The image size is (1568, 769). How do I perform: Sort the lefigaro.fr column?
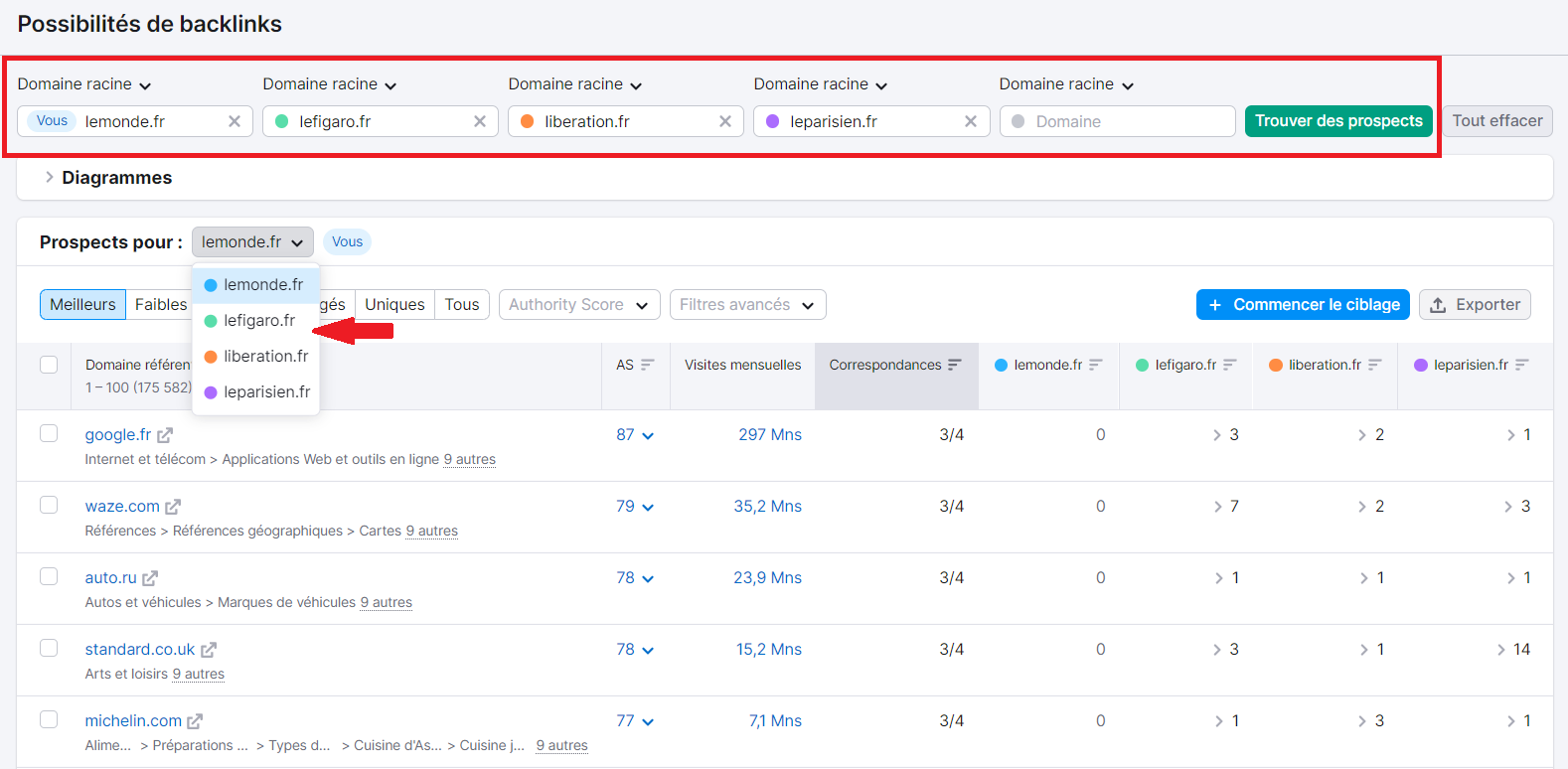pyautogui.click(x=1230, y=365)
